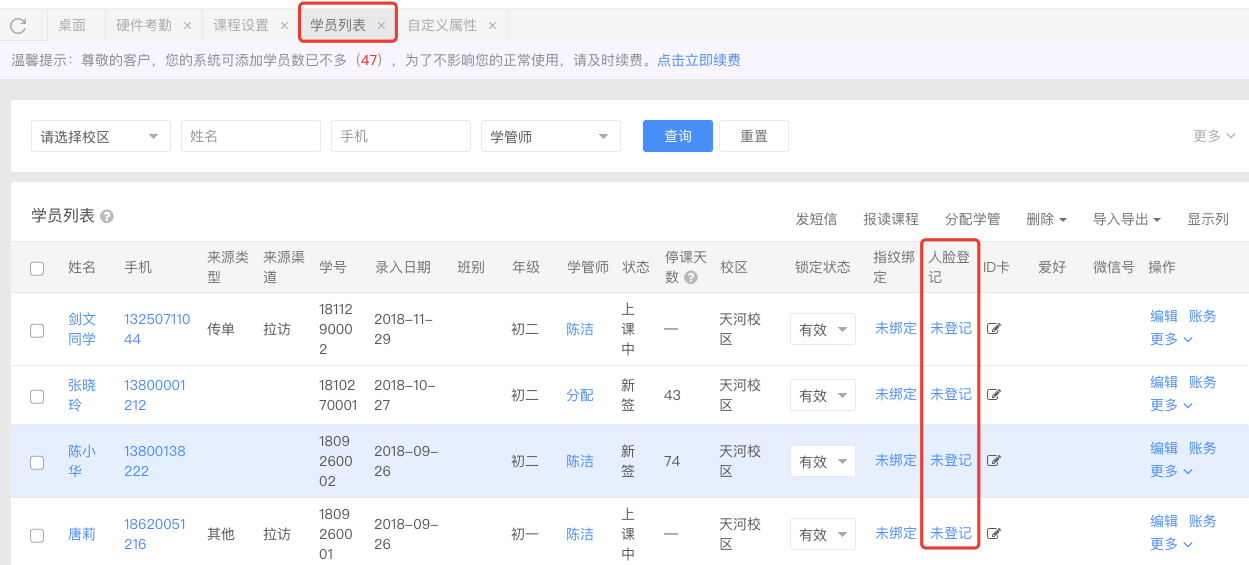
Task: Open student 陈小华 name link
Action: pos(82,461)
